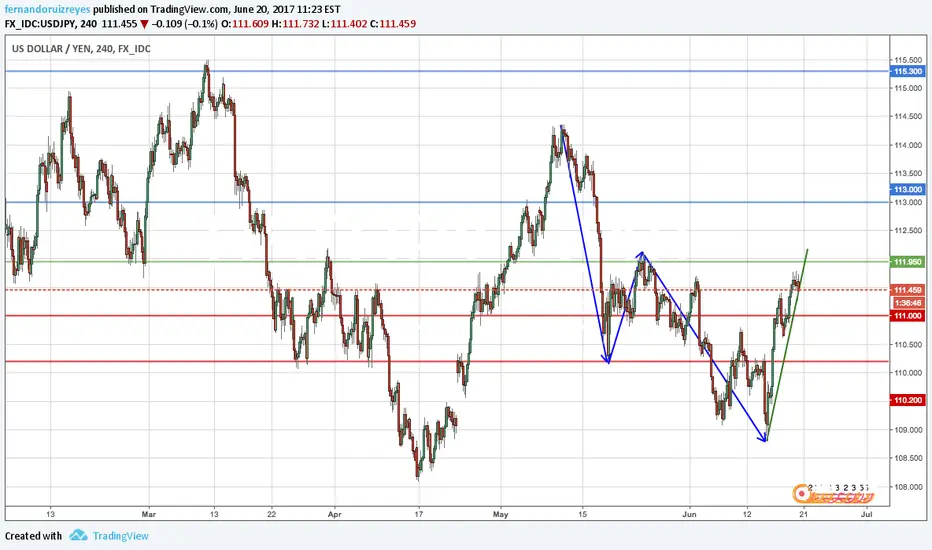Click 114.000 on the price axis
Image resolution: width=932 pixels, height=550 pixels.
(908, 145)
